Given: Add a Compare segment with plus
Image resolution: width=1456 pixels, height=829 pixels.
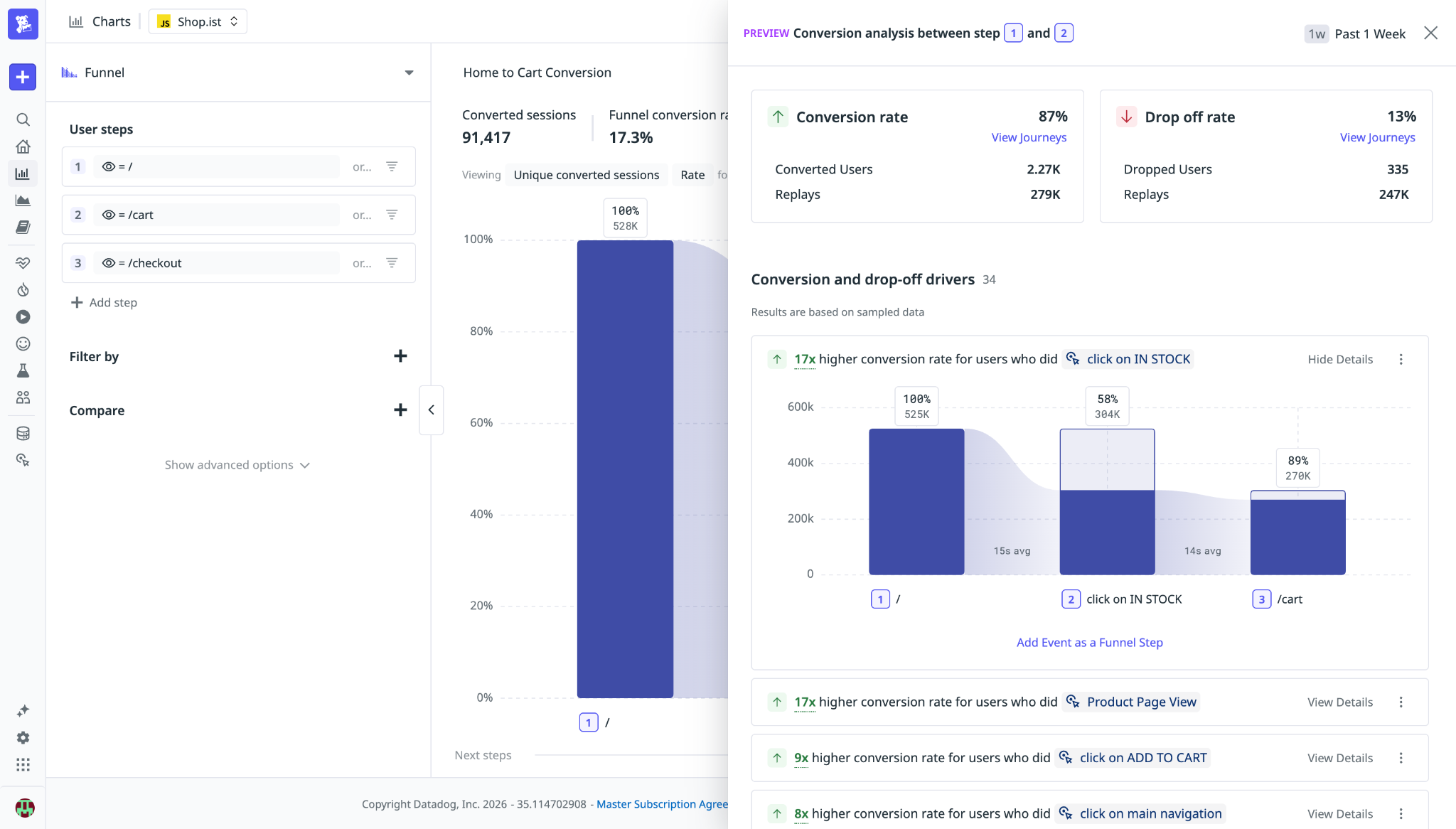Looking at the screenshot, I should tap(400, 410).
